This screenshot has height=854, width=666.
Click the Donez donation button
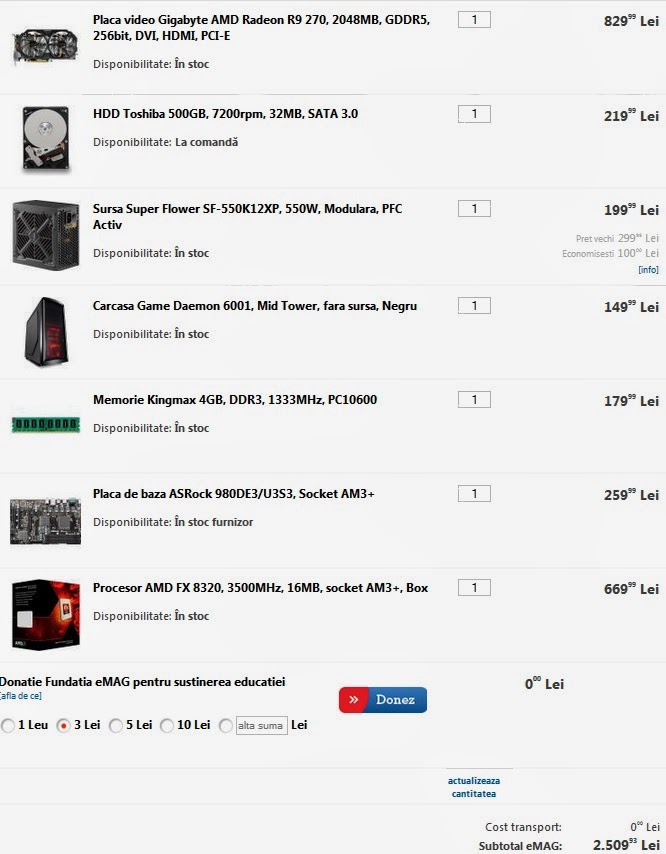tap(383, 700)
